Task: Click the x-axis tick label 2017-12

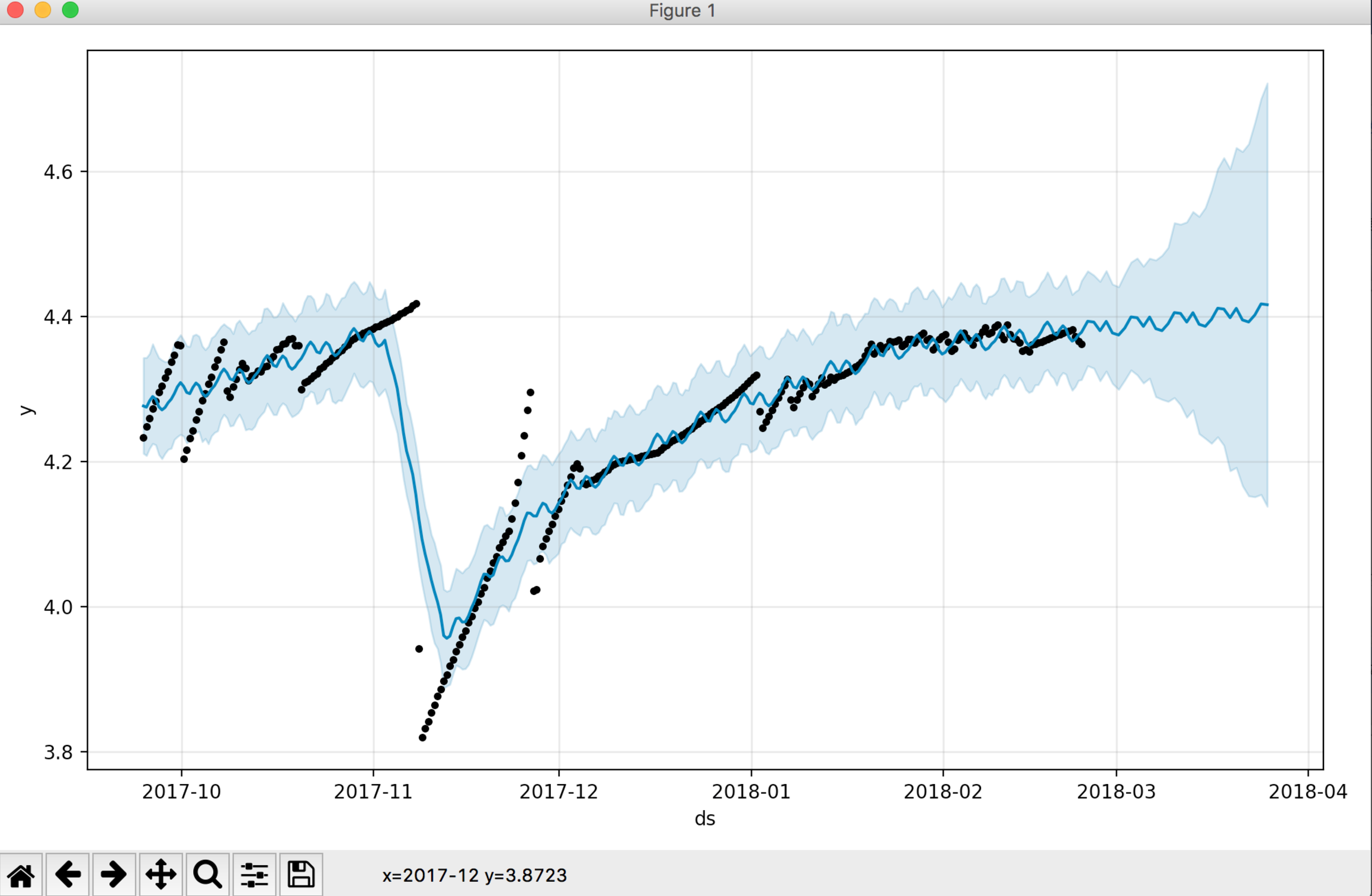Action: pos(559,792)
